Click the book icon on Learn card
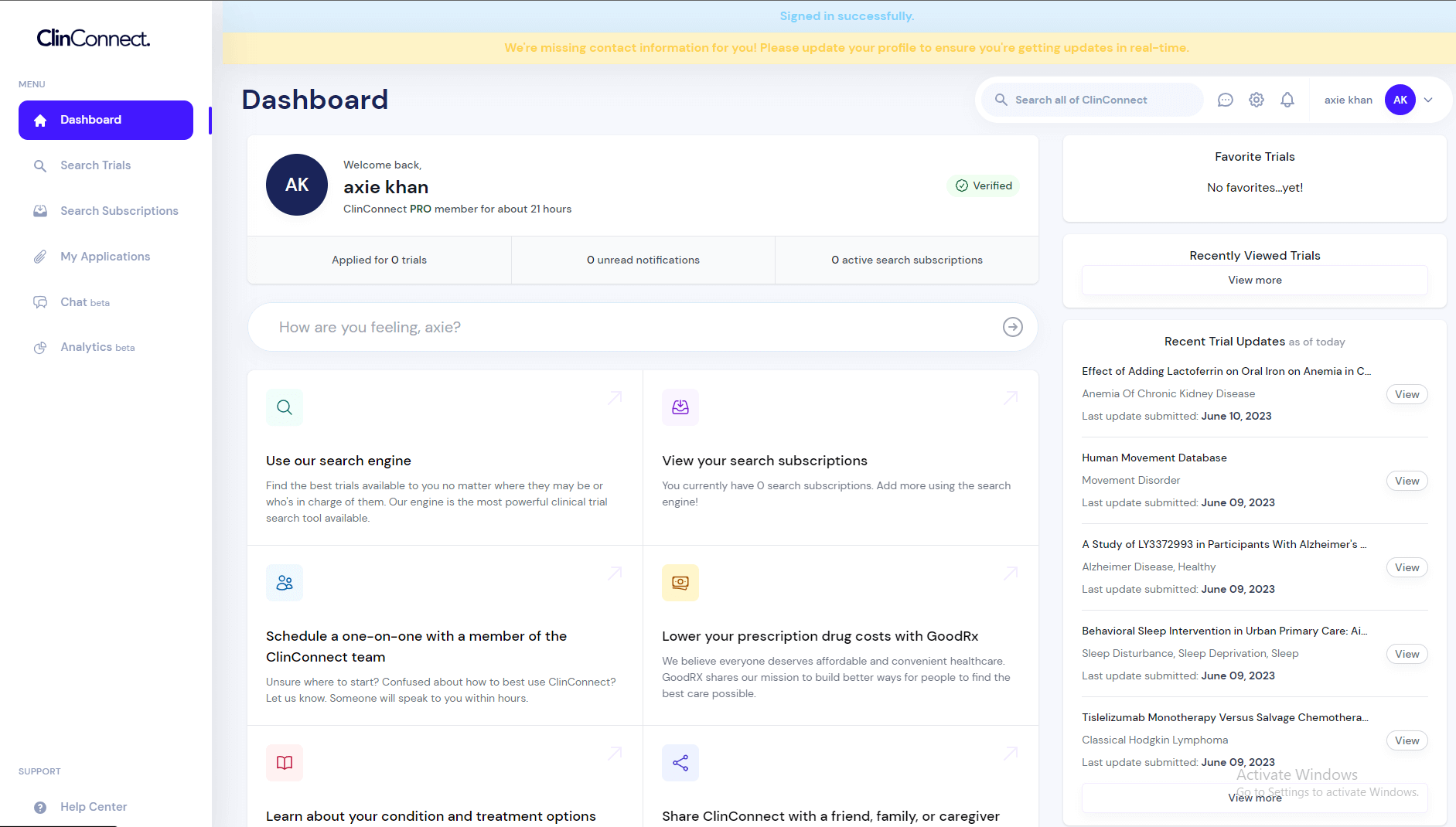 pos(285,763)
